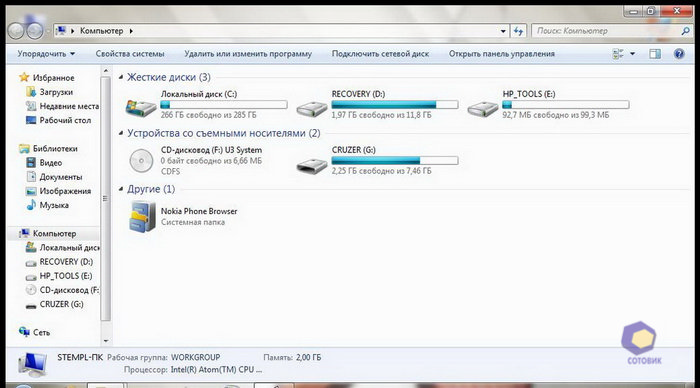Open CD-дисковод (F: in the sidebar tree

click(69, 290)
